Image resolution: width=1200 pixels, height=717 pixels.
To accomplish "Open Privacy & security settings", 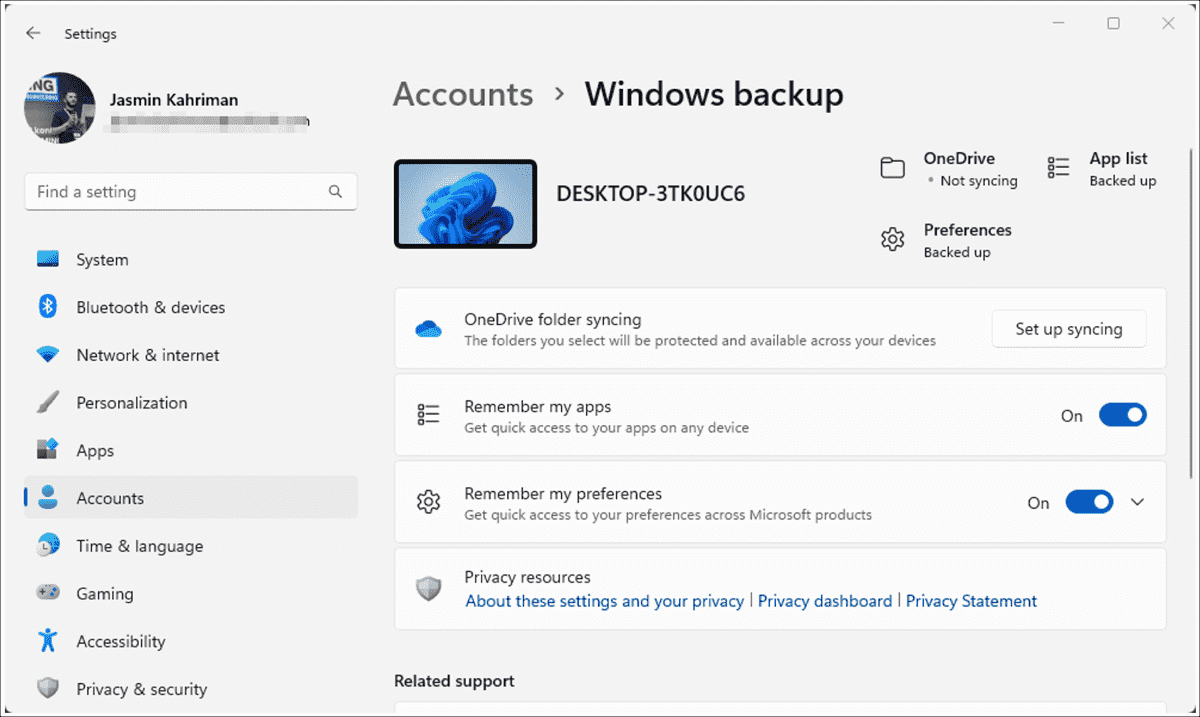I will point(191,689).
